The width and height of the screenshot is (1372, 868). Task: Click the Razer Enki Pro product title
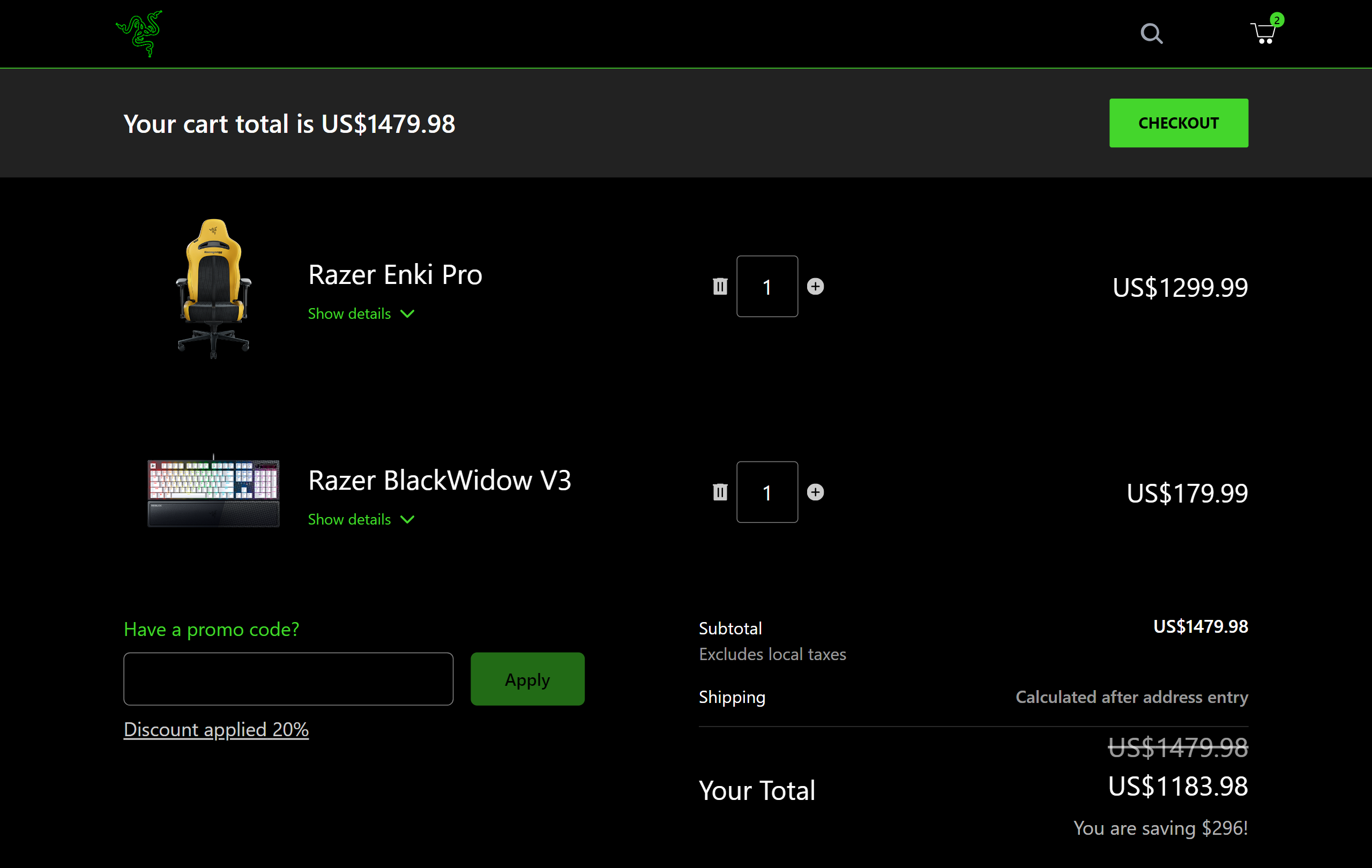coord(395,274)
